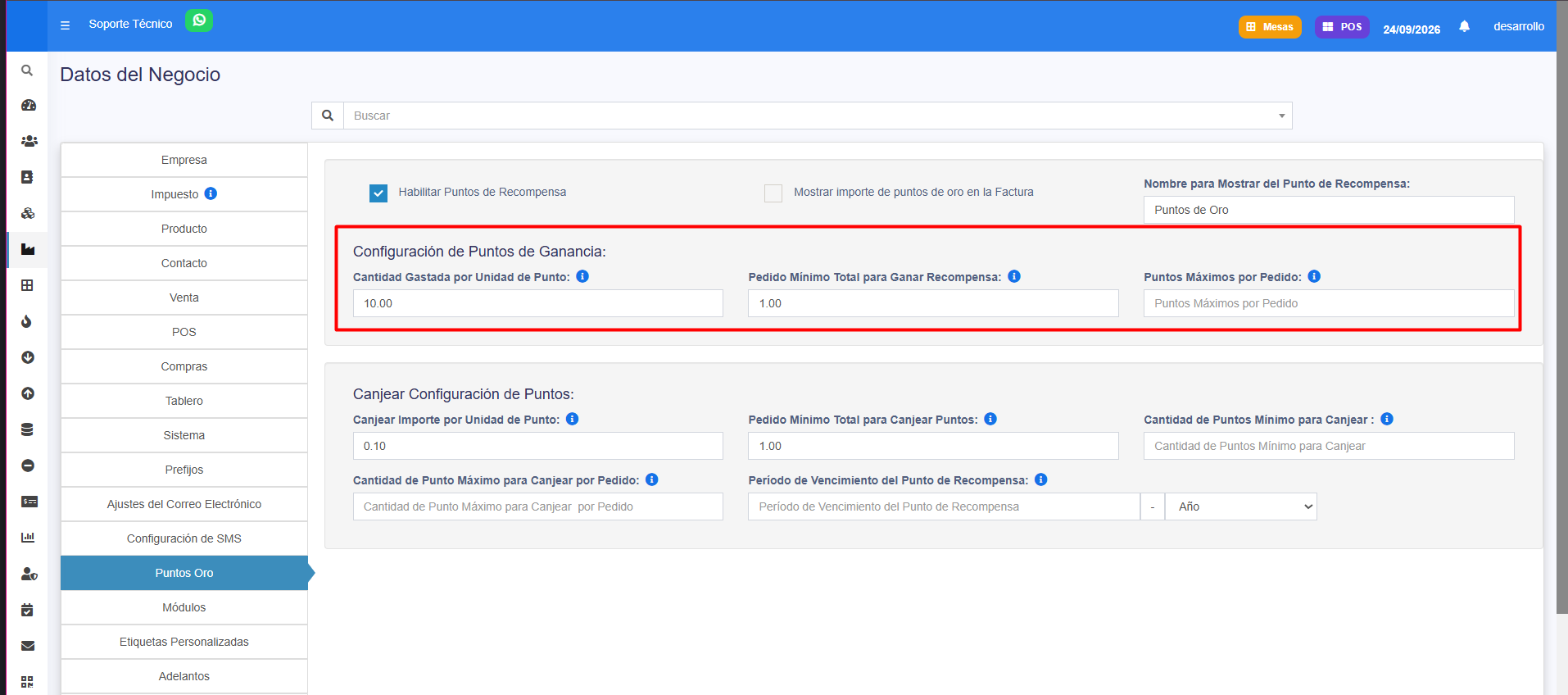Open the Configuración de SMS tab

[184, 538]
